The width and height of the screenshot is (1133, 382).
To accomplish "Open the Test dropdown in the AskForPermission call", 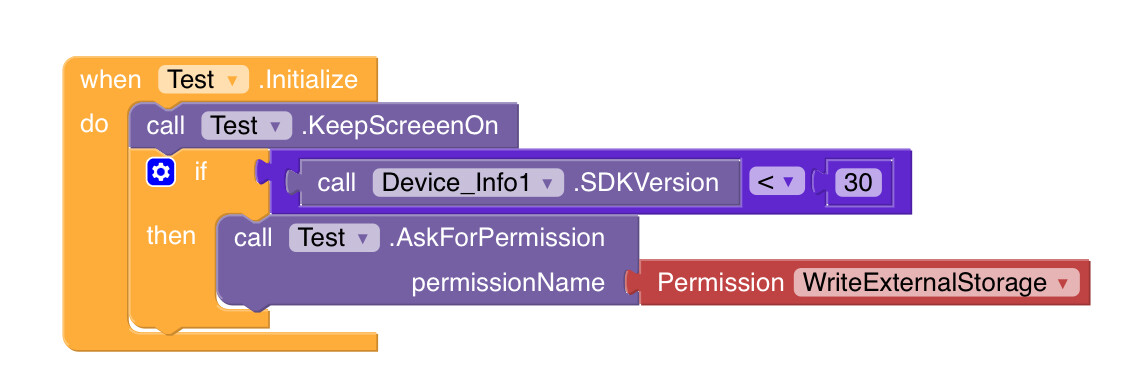I will (334, 238).
